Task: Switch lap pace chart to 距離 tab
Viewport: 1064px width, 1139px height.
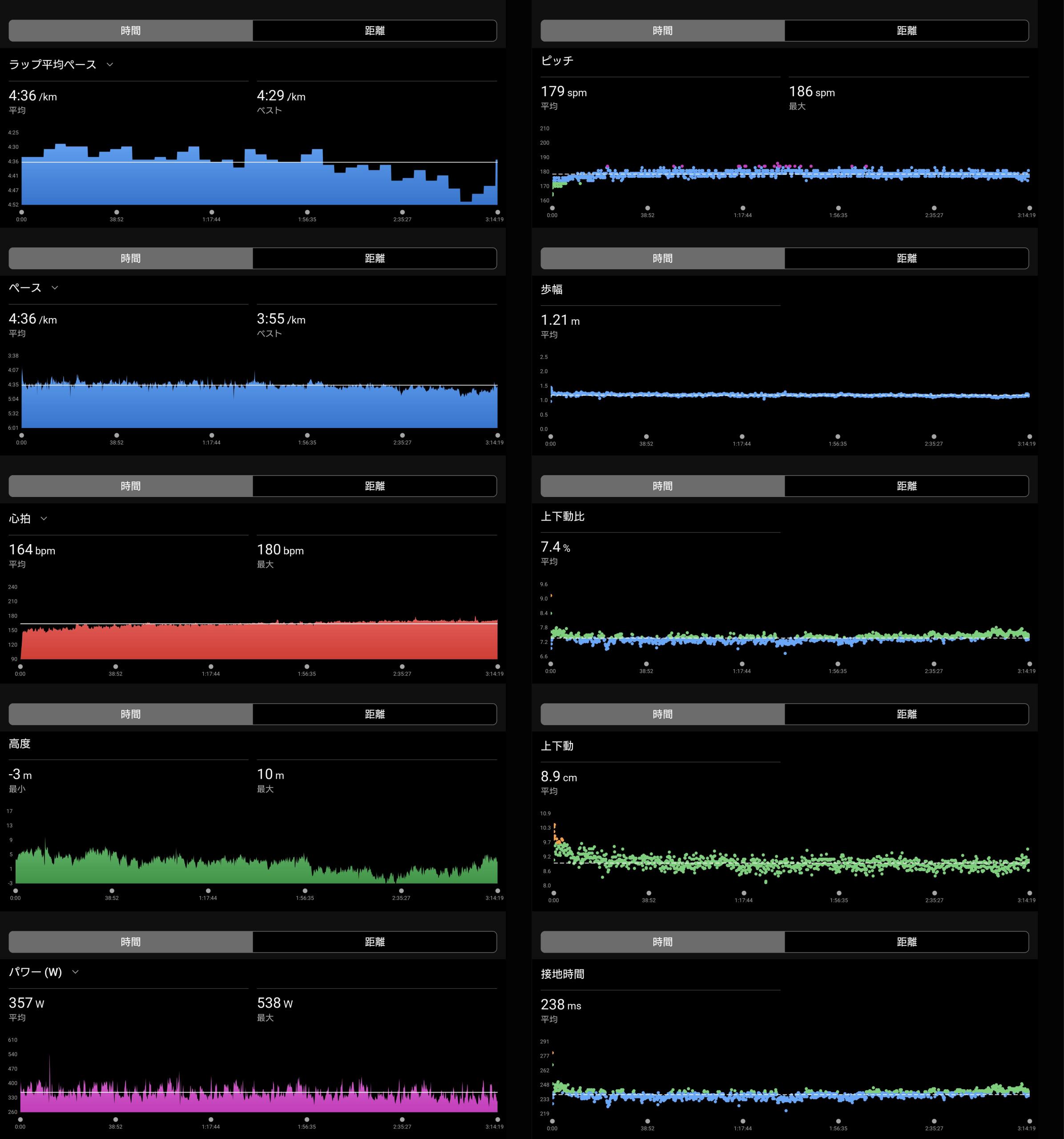Action: [375, 31]
